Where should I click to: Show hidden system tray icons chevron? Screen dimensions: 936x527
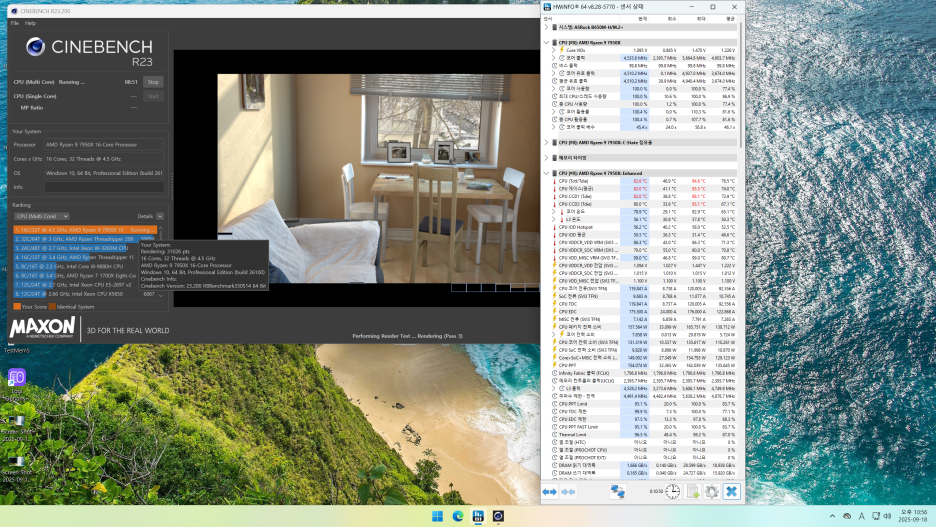click(x=832, y=516)
